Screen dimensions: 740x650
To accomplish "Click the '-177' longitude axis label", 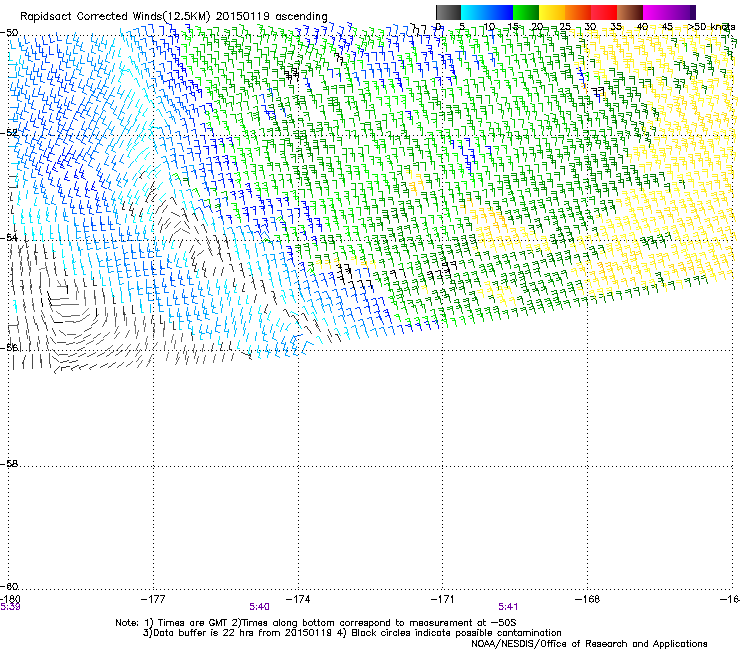I will 153,599.
